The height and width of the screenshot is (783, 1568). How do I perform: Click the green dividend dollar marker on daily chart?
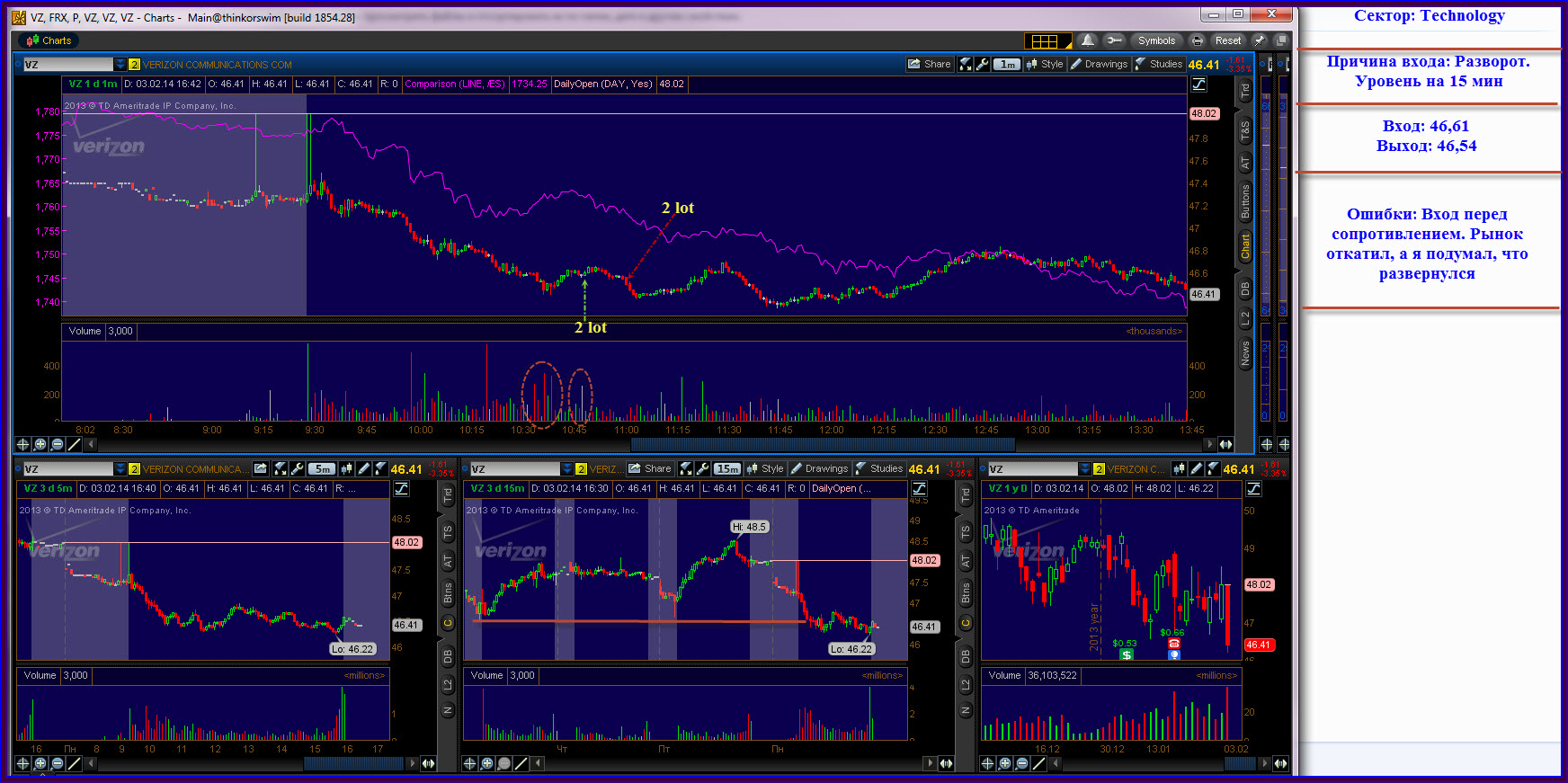[x=1127, y=654]
